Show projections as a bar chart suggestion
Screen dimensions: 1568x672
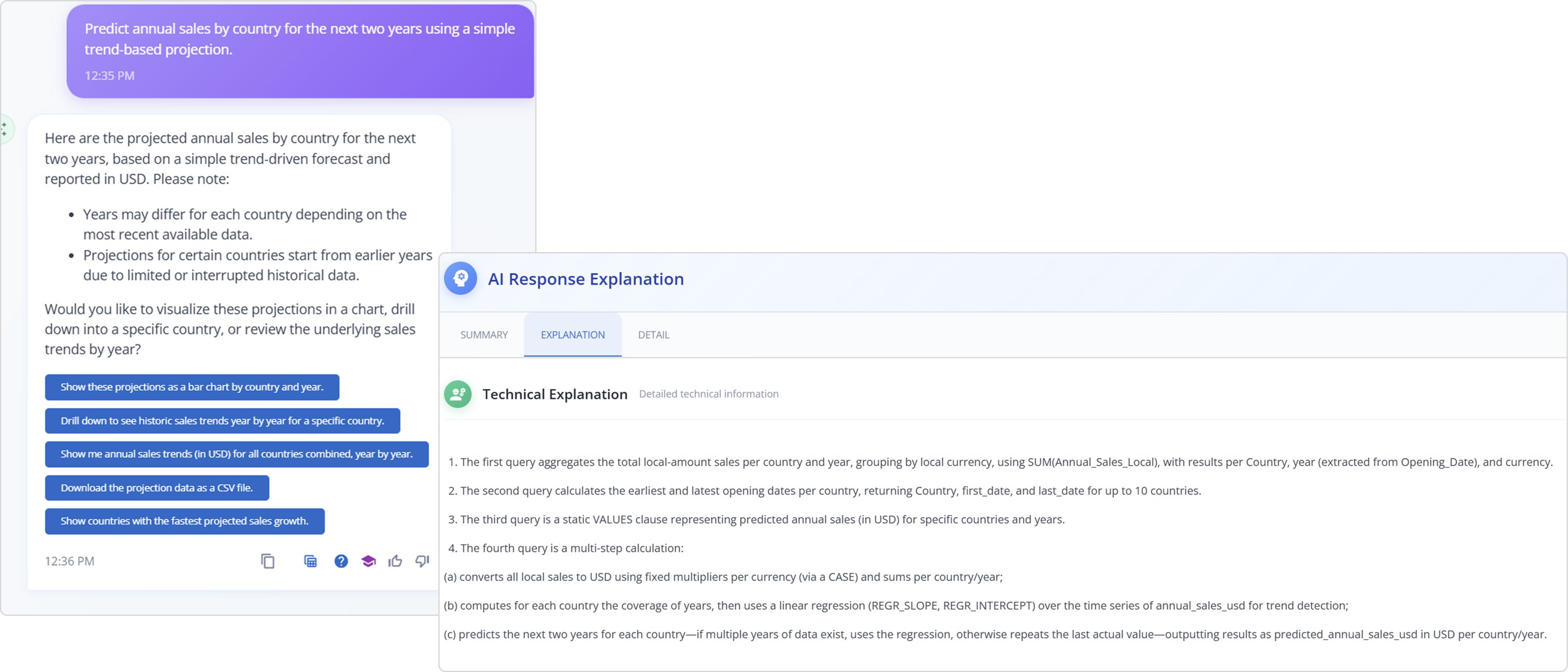click(x=192, y=387)
